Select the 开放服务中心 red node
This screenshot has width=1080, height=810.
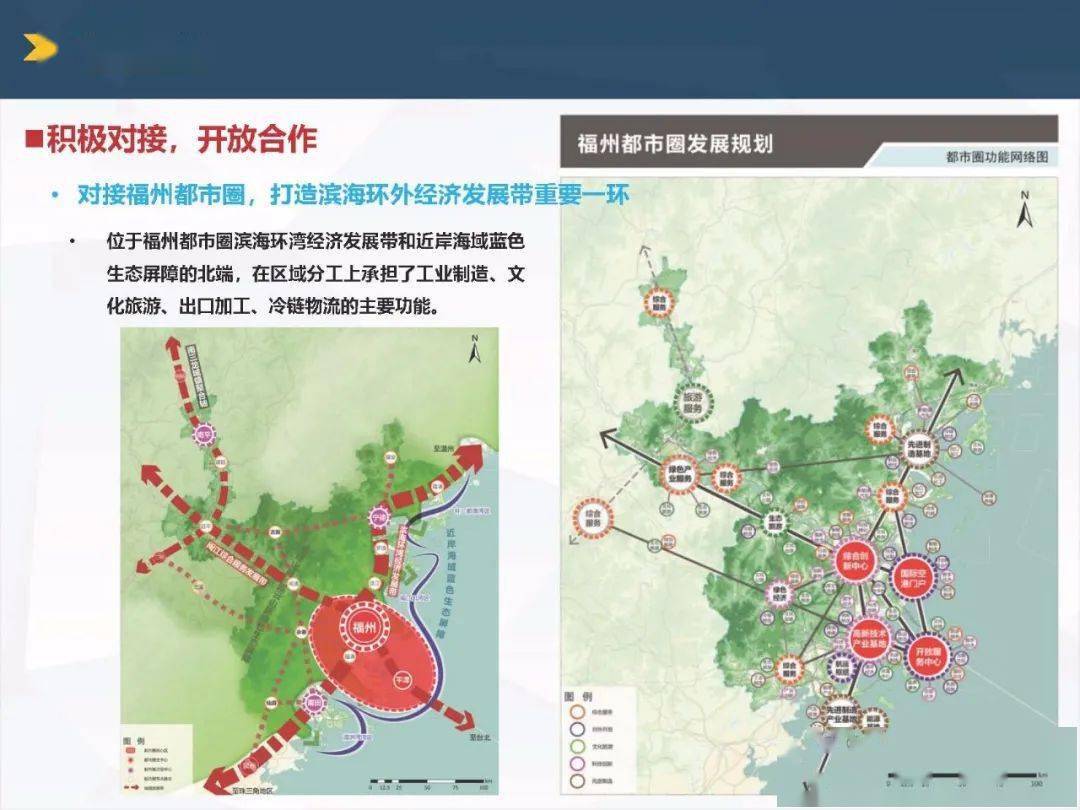[x=931, y=656]
